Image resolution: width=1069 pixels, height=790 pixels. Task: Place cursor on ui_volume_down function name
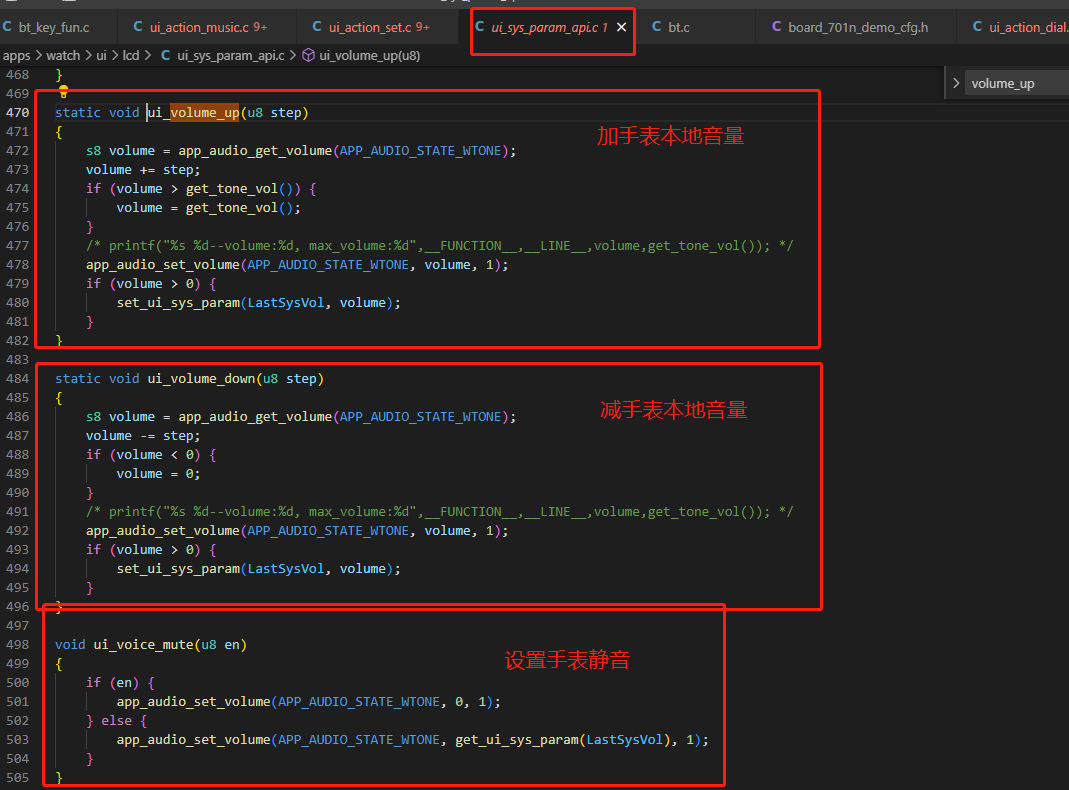click(x=202, y=378)
